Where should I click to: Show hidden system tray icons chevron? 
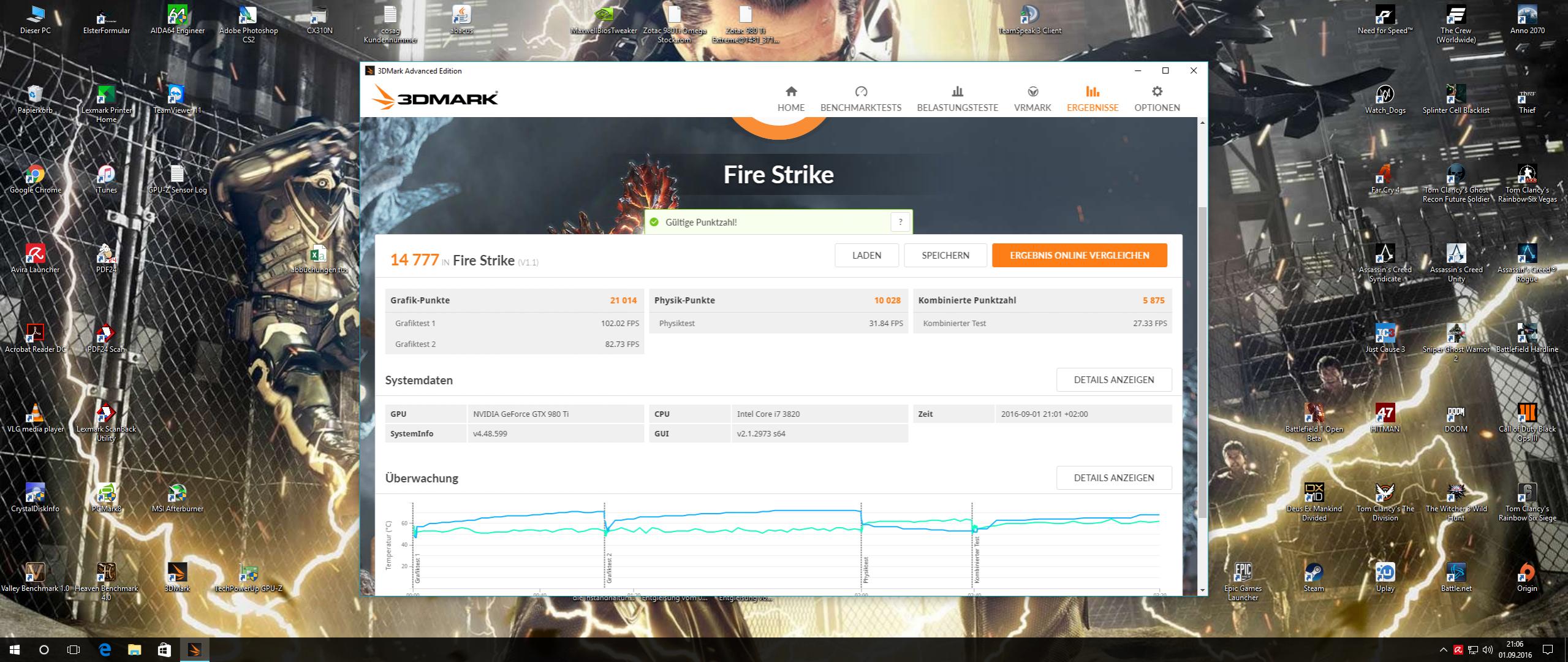pos(1442,650)
